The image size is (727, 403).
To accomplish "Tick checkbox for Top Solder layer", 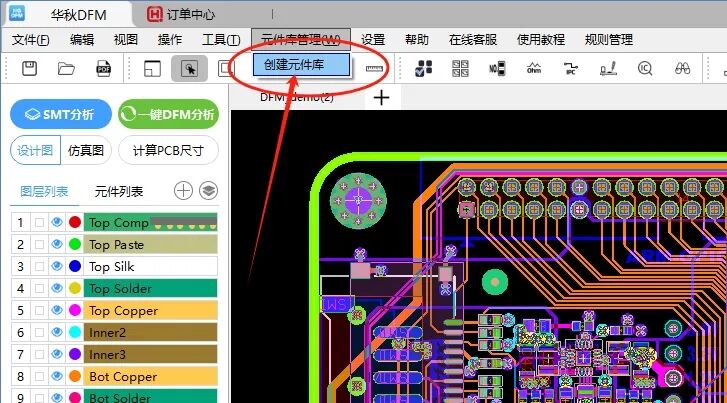I will (x=39, y=288).
